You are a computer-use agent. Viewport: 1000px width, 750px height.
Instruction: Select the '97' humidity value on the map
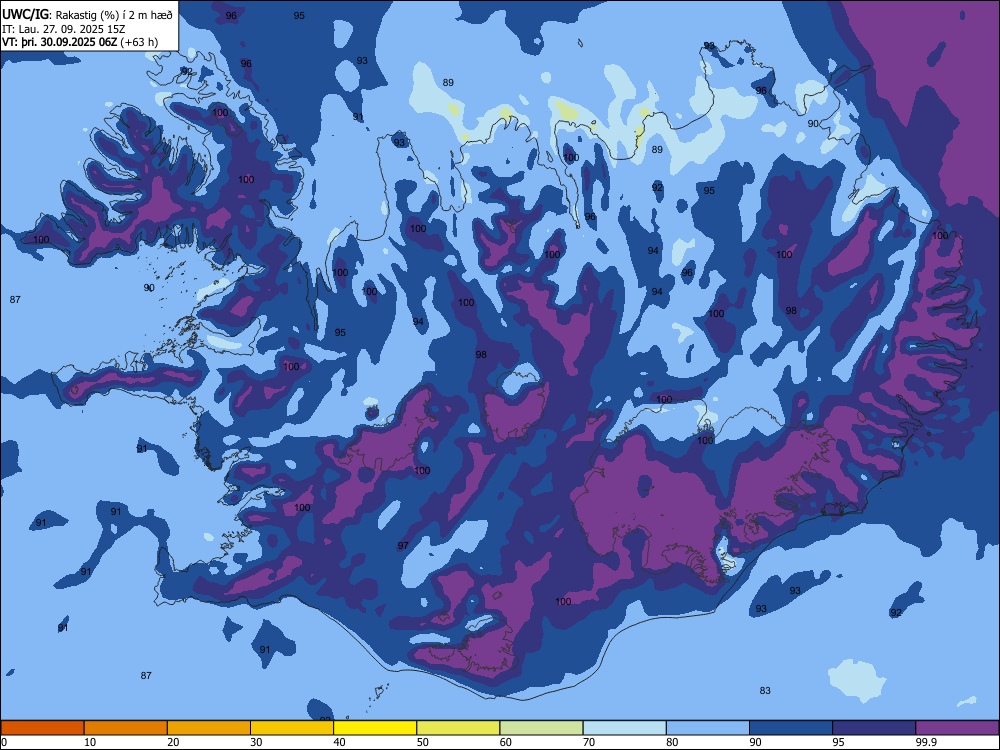(x=403, y=546)
